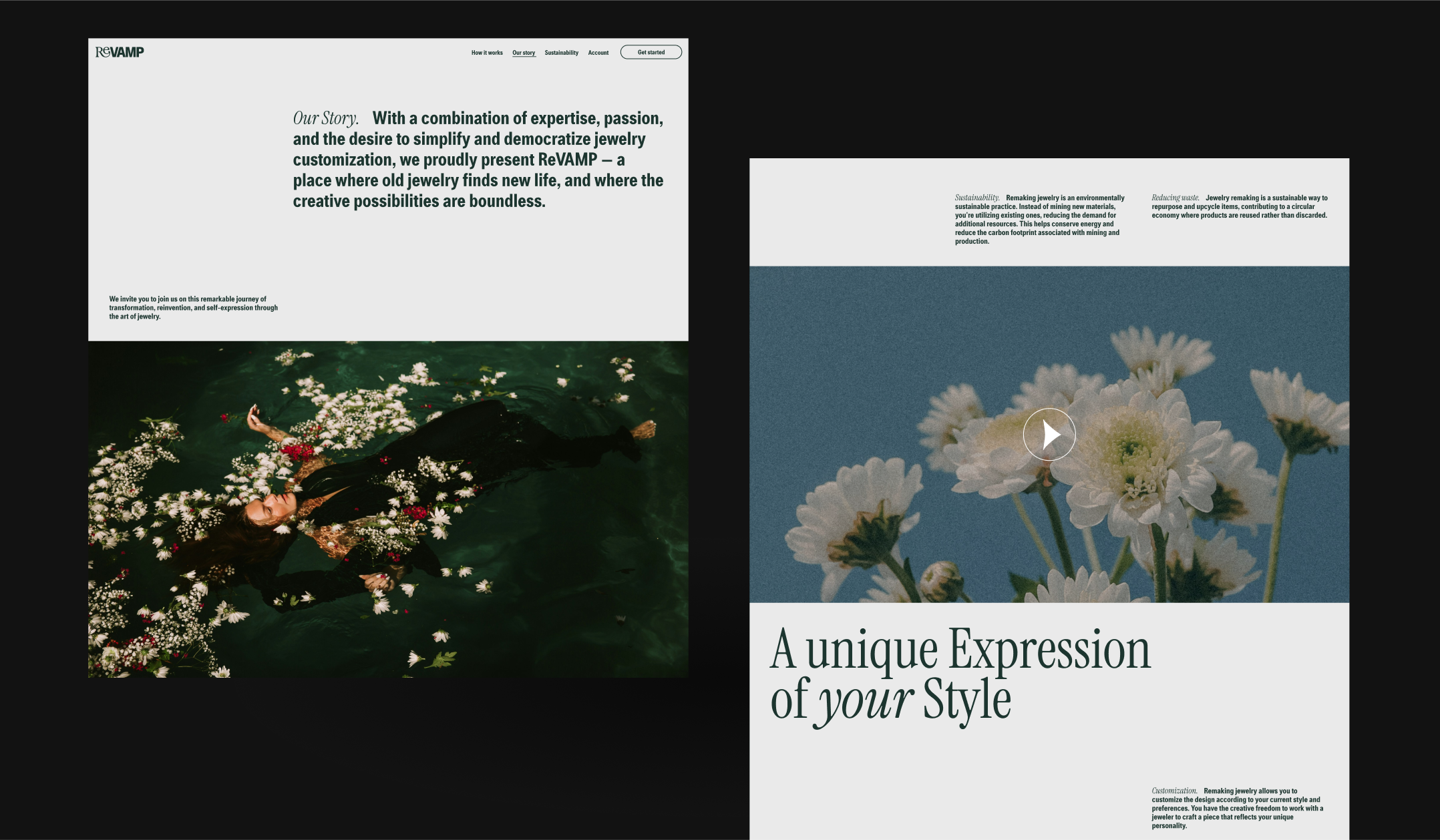Click the 'We invite you to join us' paragraph
Viewport: 1440px width, 840px height.
[x=194, y=308]
